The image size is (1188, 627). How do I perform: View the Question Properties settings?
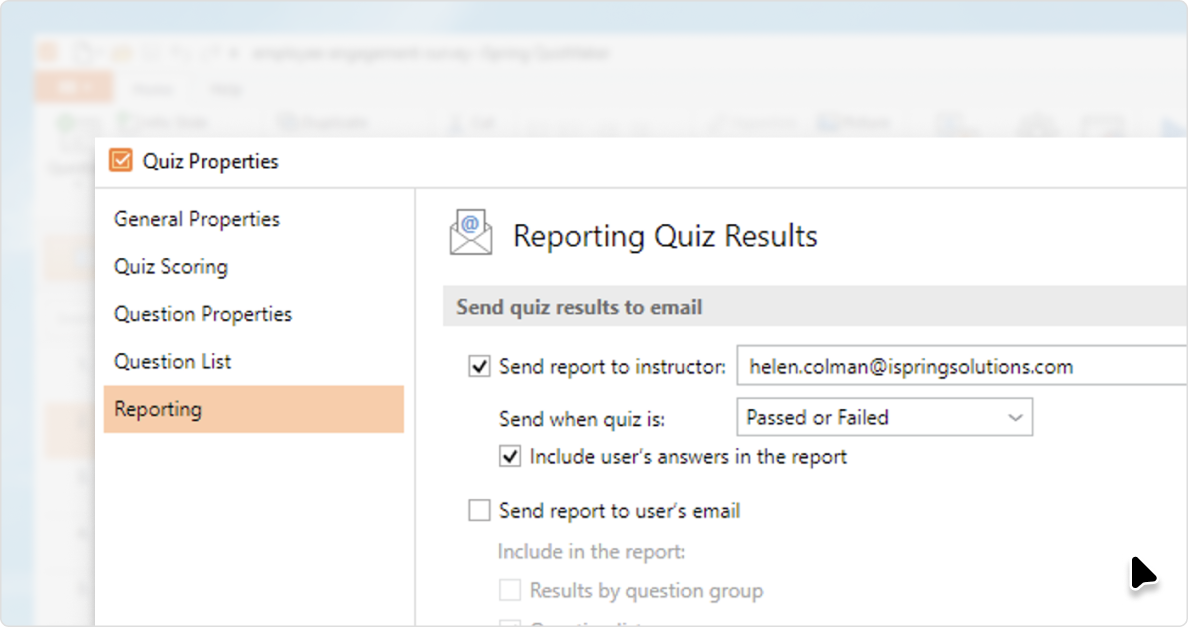202,314
